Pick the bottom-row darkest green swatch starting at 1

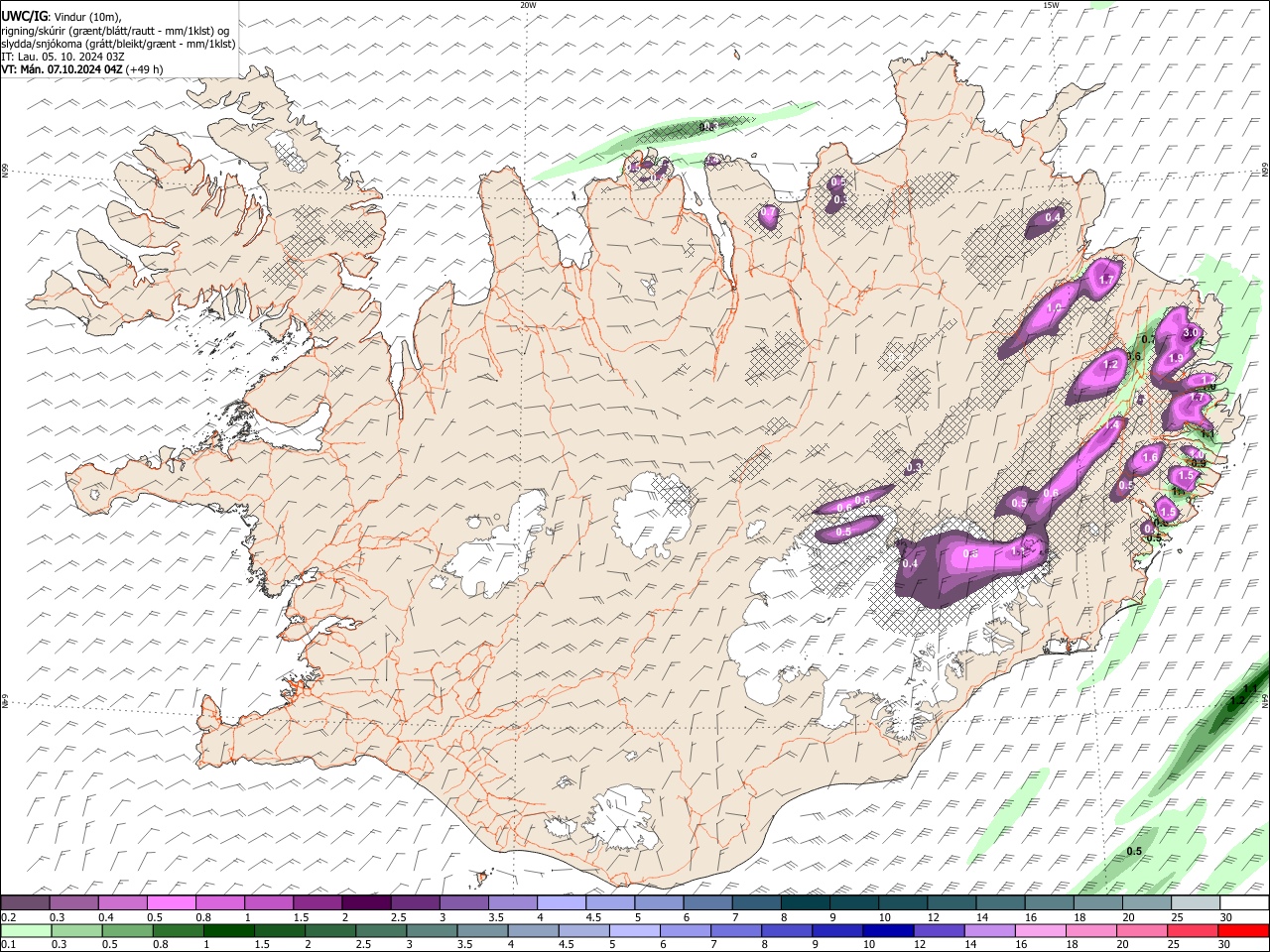(228, 930)
